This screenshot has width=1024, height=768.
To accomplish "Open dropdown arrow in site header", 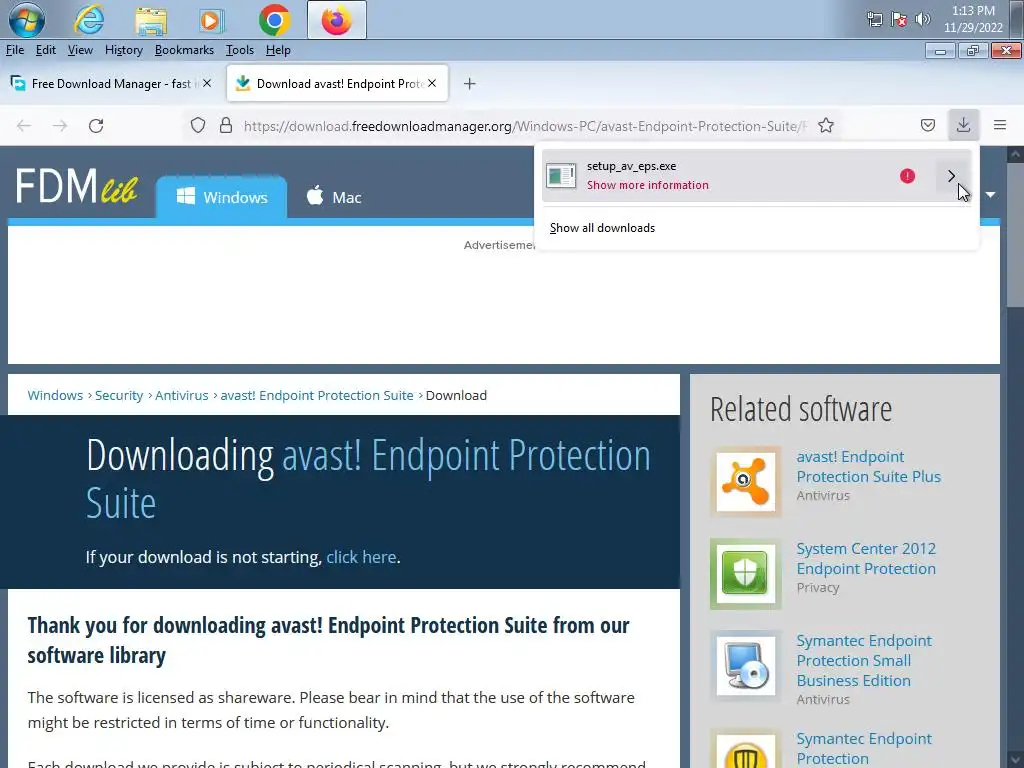I will (x=991, y=195).
